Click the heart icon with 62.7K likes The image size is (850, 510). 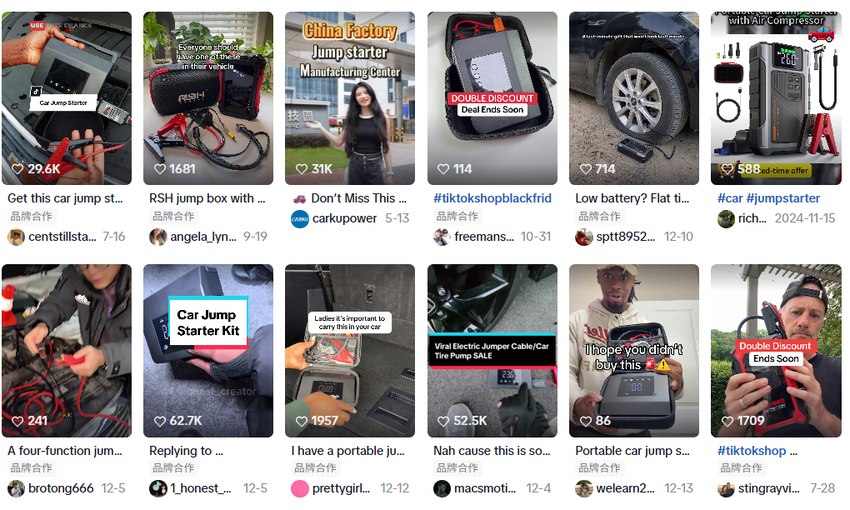coord(159,421)
